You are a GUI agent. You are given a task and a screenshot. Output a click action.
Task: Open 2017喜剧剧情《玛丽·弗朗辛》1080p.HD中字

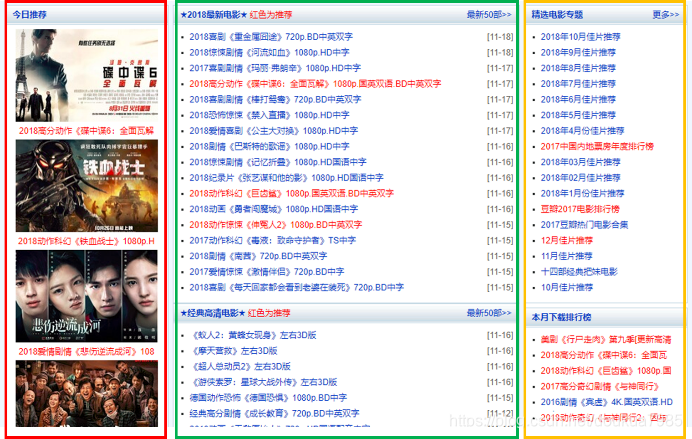(275, 68)
